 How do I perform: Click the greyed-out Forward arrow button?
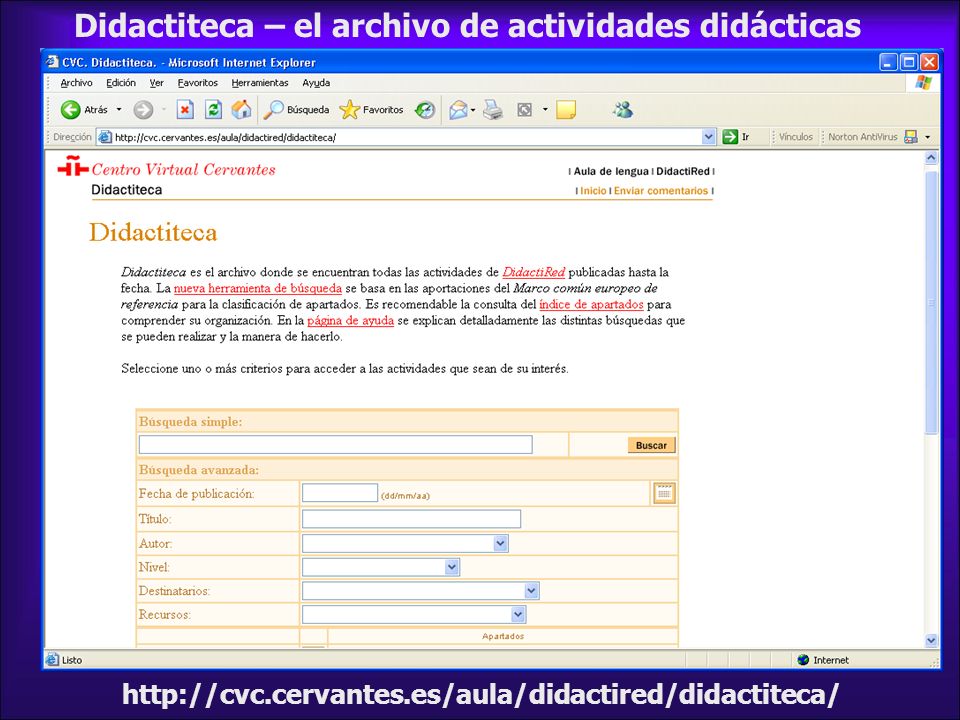pyautogui.click(x=143, y=110)
